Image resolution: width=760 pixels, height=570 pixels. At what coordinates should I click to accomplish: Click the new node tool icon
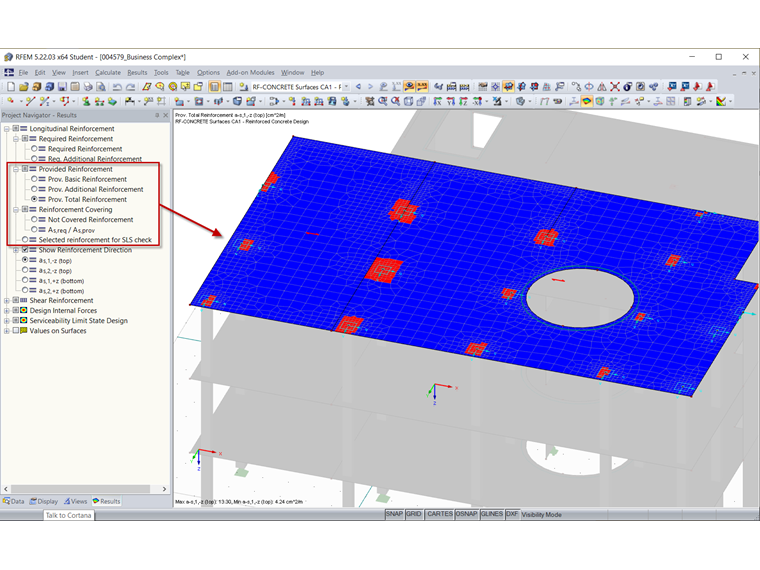(11, 101)
